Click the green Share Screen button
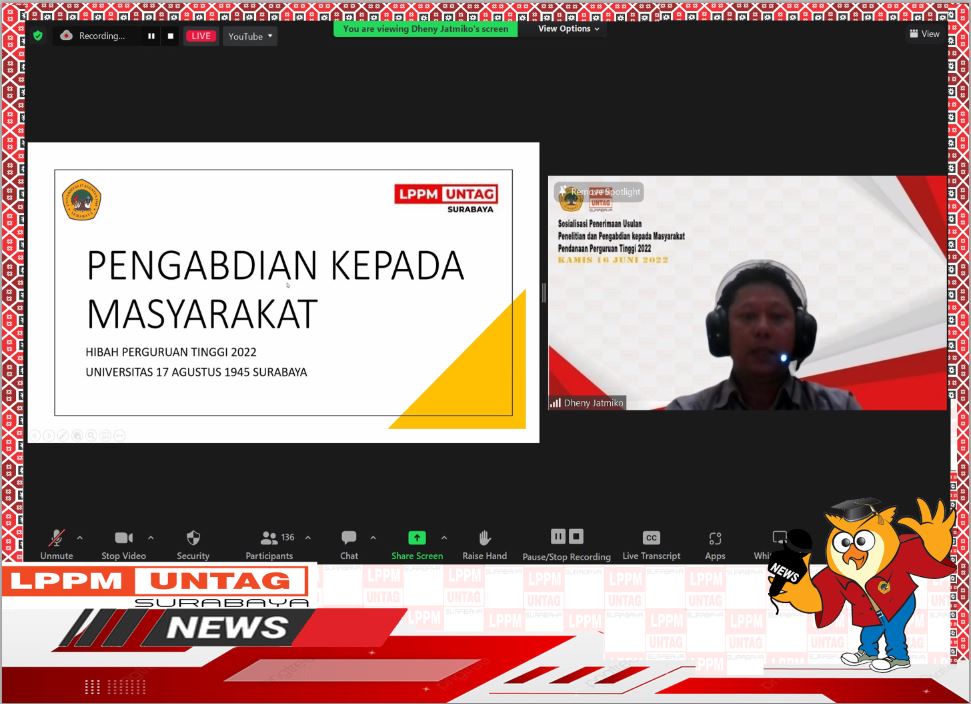This screenshot has height=704, width=971. [x=417, y=544]
